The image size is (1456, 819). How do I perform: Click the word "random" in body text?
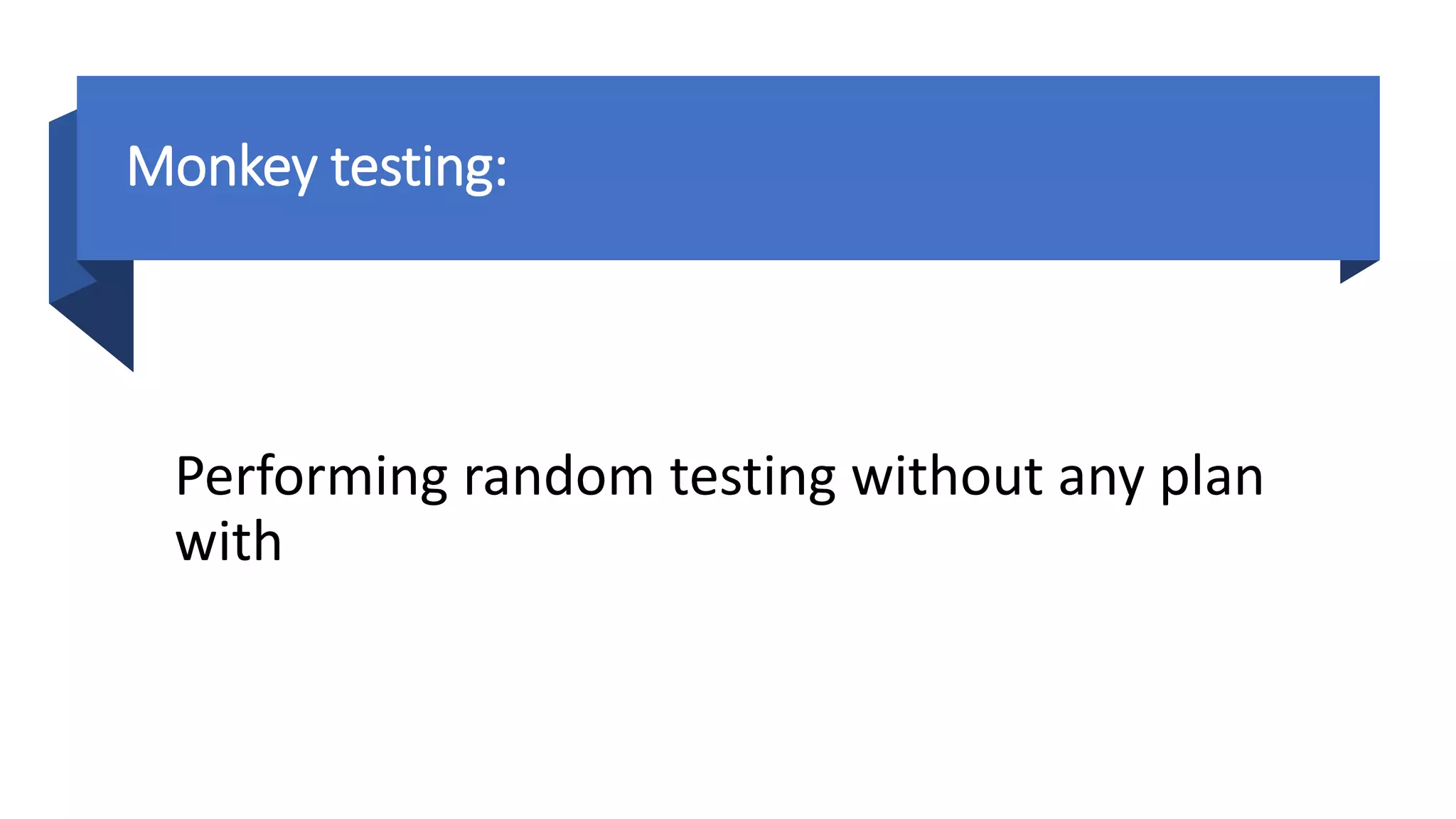coord(558,476)
